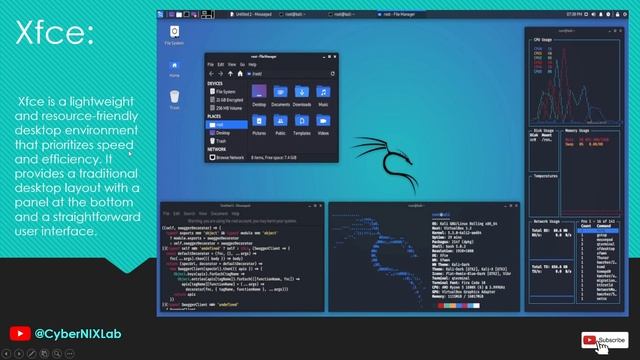Open the Trash desktop icon

point(174,100)
